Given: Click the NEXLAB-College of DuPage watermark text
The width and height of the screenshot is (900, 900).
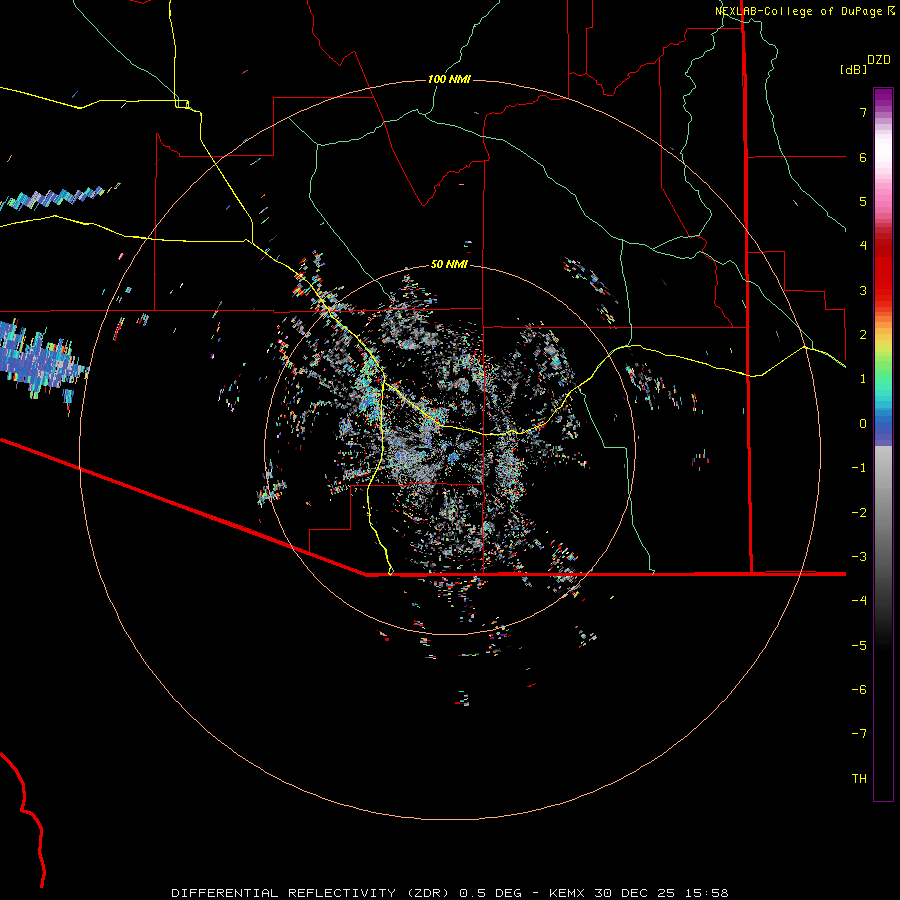Looking at the screenshot, I should click(798, 11).
